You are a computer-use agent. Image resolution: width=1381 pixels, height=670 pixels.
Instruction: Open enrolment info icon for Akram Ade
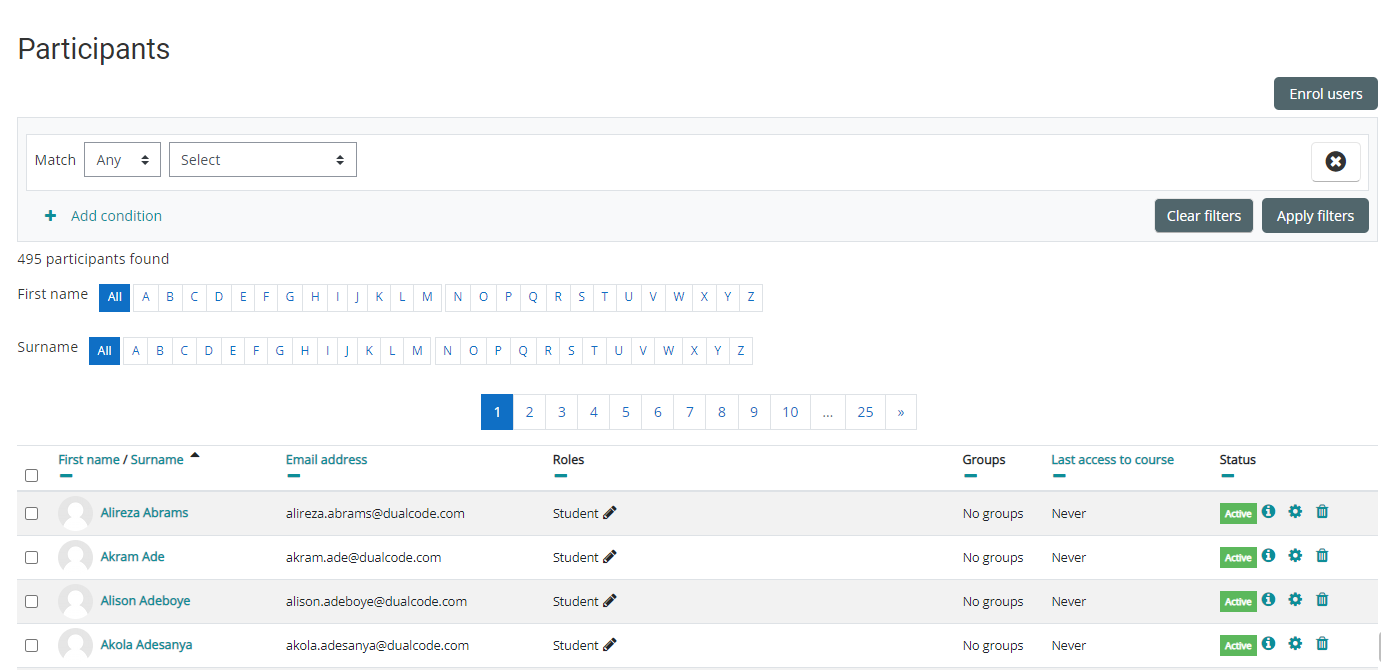[x=1268, y=556]
